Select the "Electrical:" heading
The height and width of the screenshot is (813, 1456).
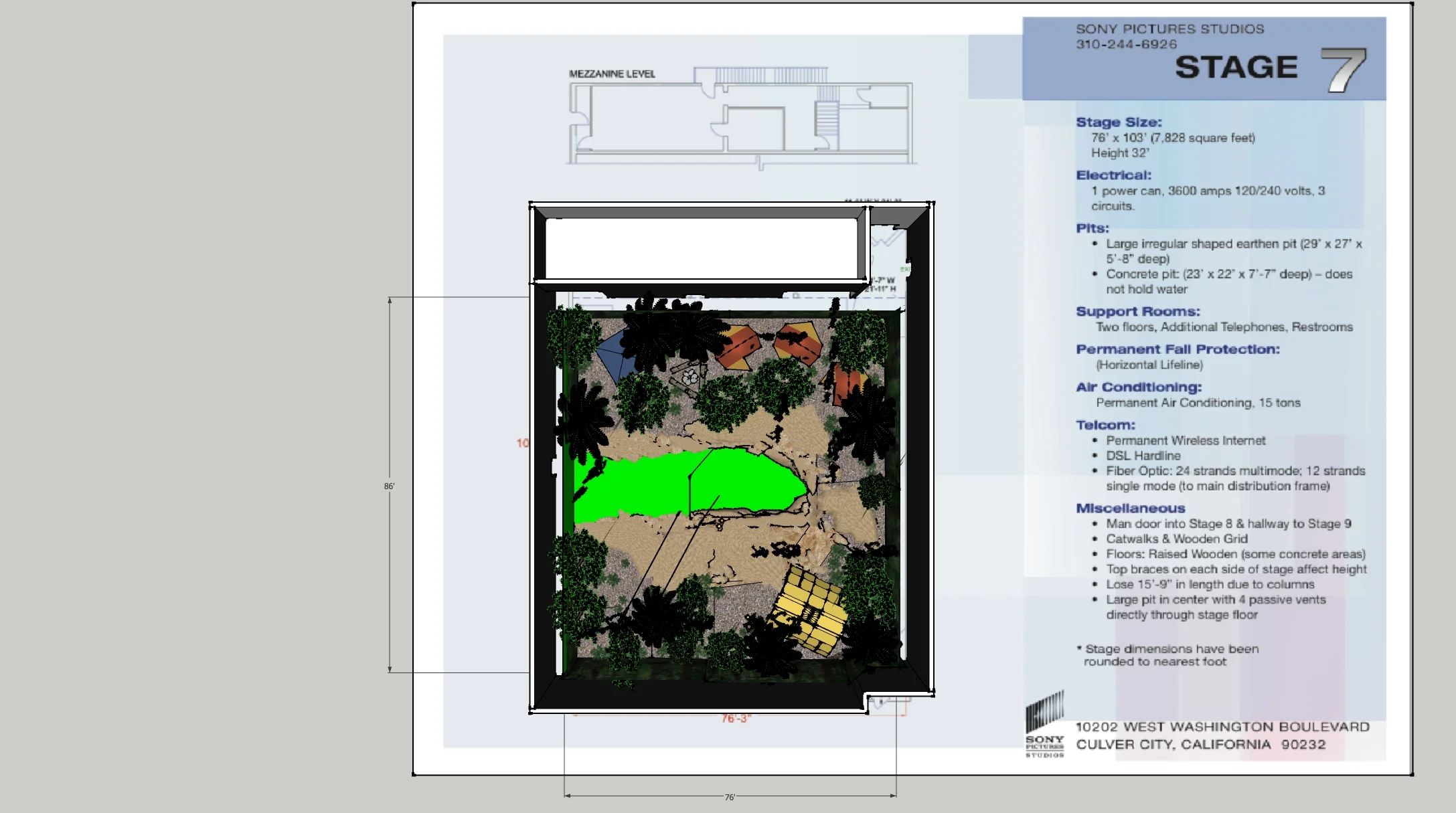pyautogui.click(x=1113, y=175)
